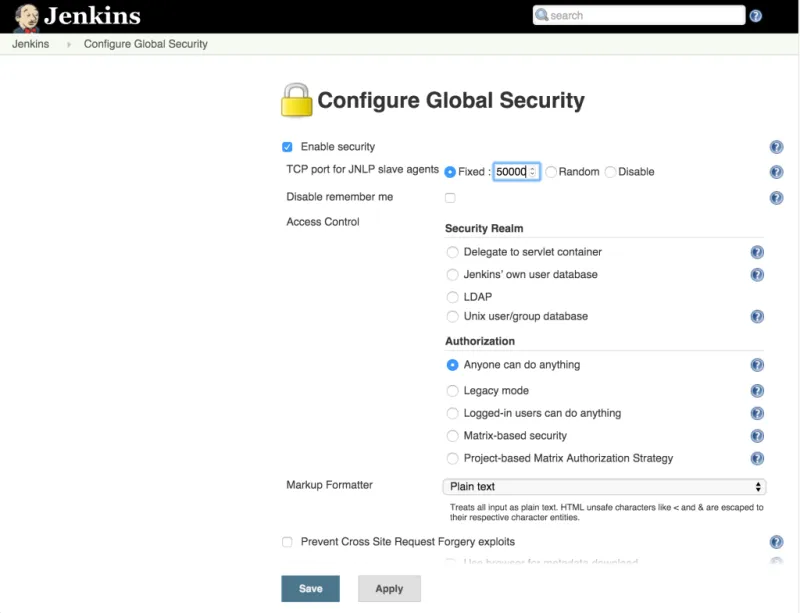Viewport: 800px width, 613px height.
Task: Apply the current settings
Action: point(389,588)
